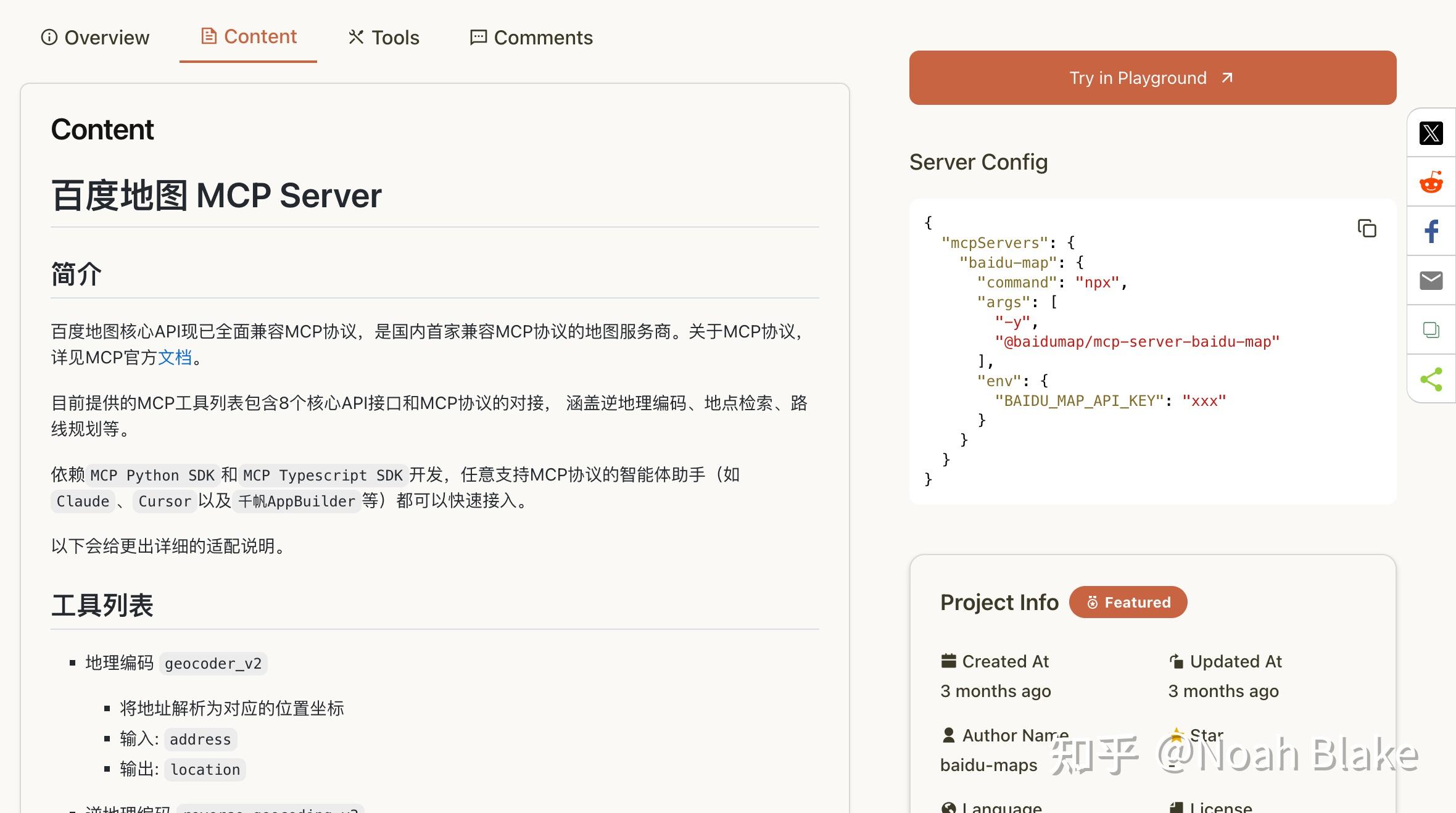Open the Overview tab
1456x813 pixels.
pyautogui.click(x=95, y=38)
